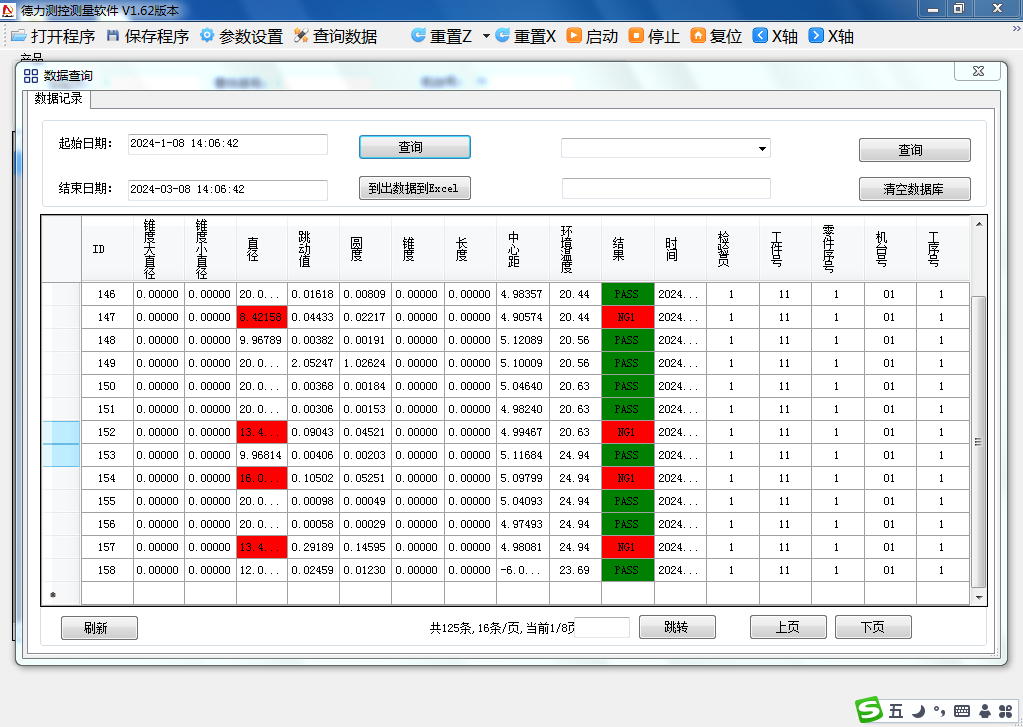Stop measurement with the 停止 icon

coord(636,36)
